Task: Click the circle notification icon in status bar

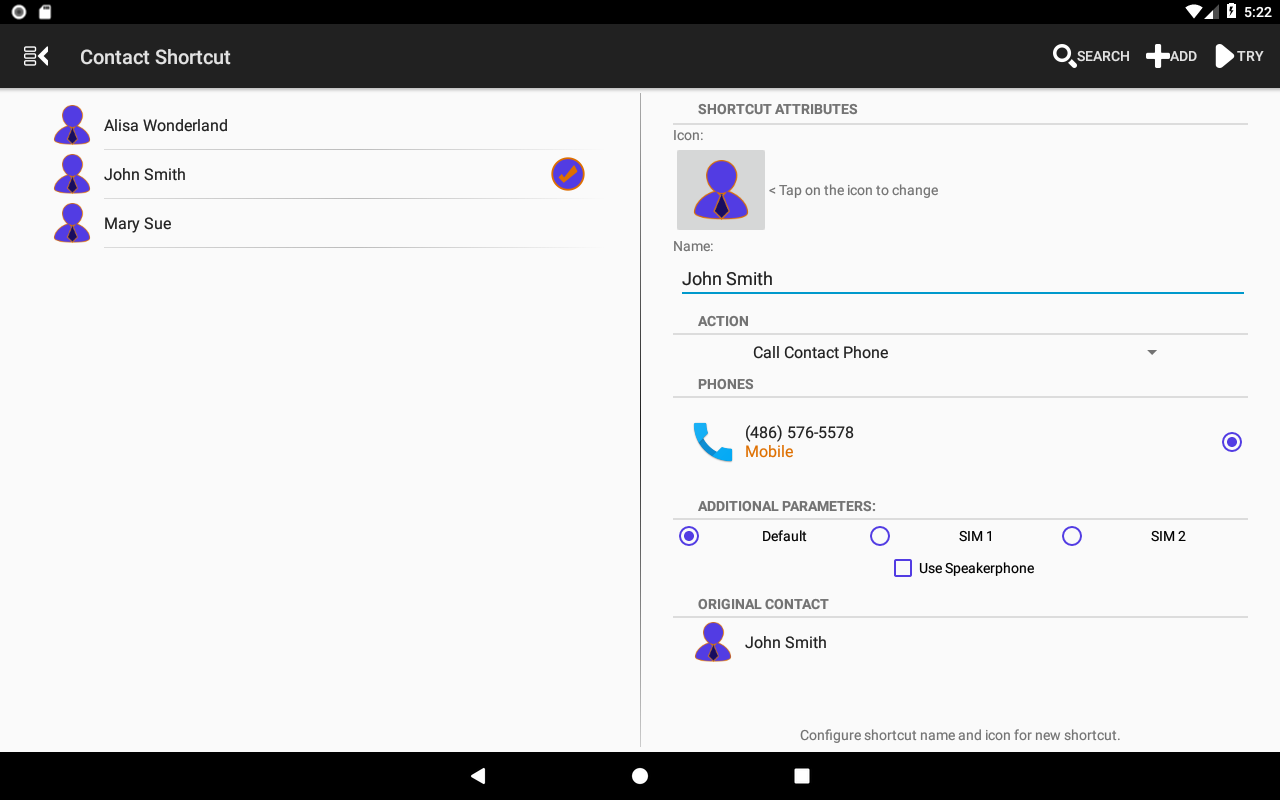Action: [x=18, y=12]
